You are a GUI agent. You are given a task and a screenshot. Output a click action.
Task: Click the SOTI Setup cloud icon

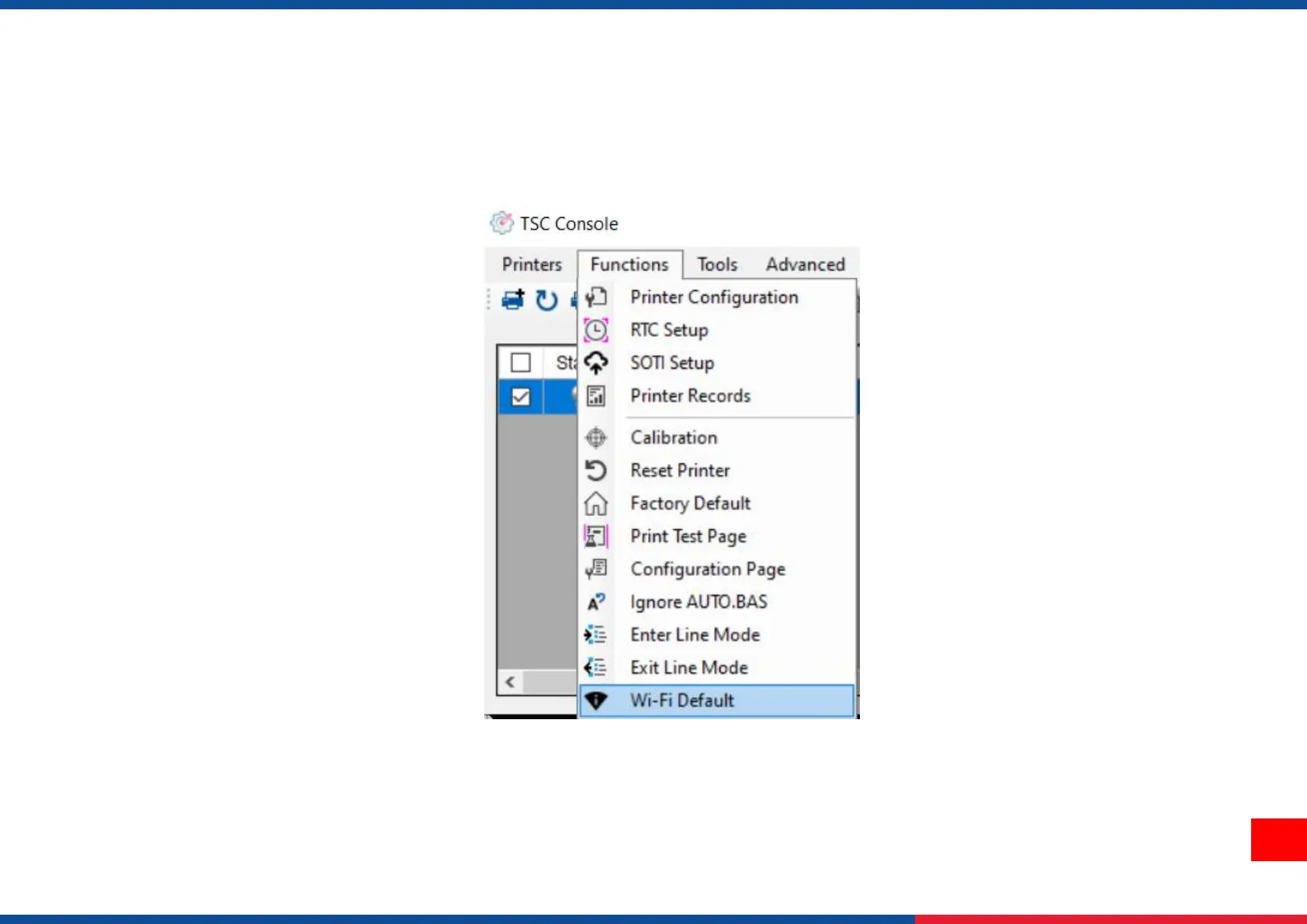(596, 363)
